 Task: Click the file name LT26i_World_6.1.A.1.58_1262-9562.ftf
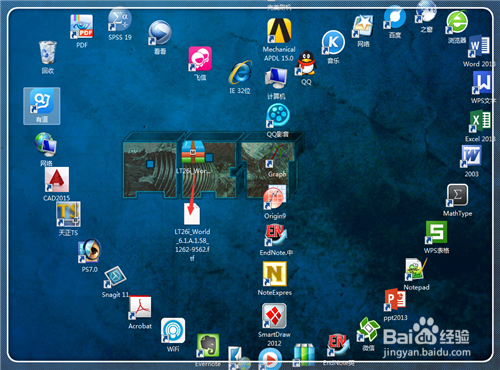click(x=192, y=245)
